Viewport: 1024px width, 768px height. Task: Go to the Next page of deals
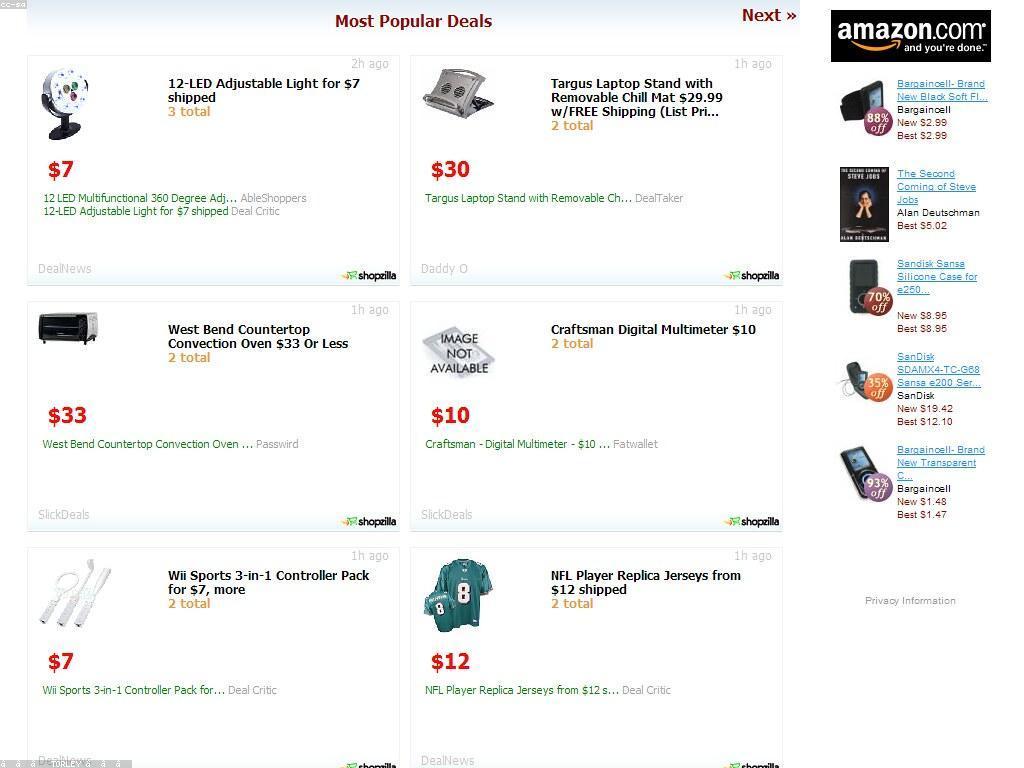tap(768, 15)
